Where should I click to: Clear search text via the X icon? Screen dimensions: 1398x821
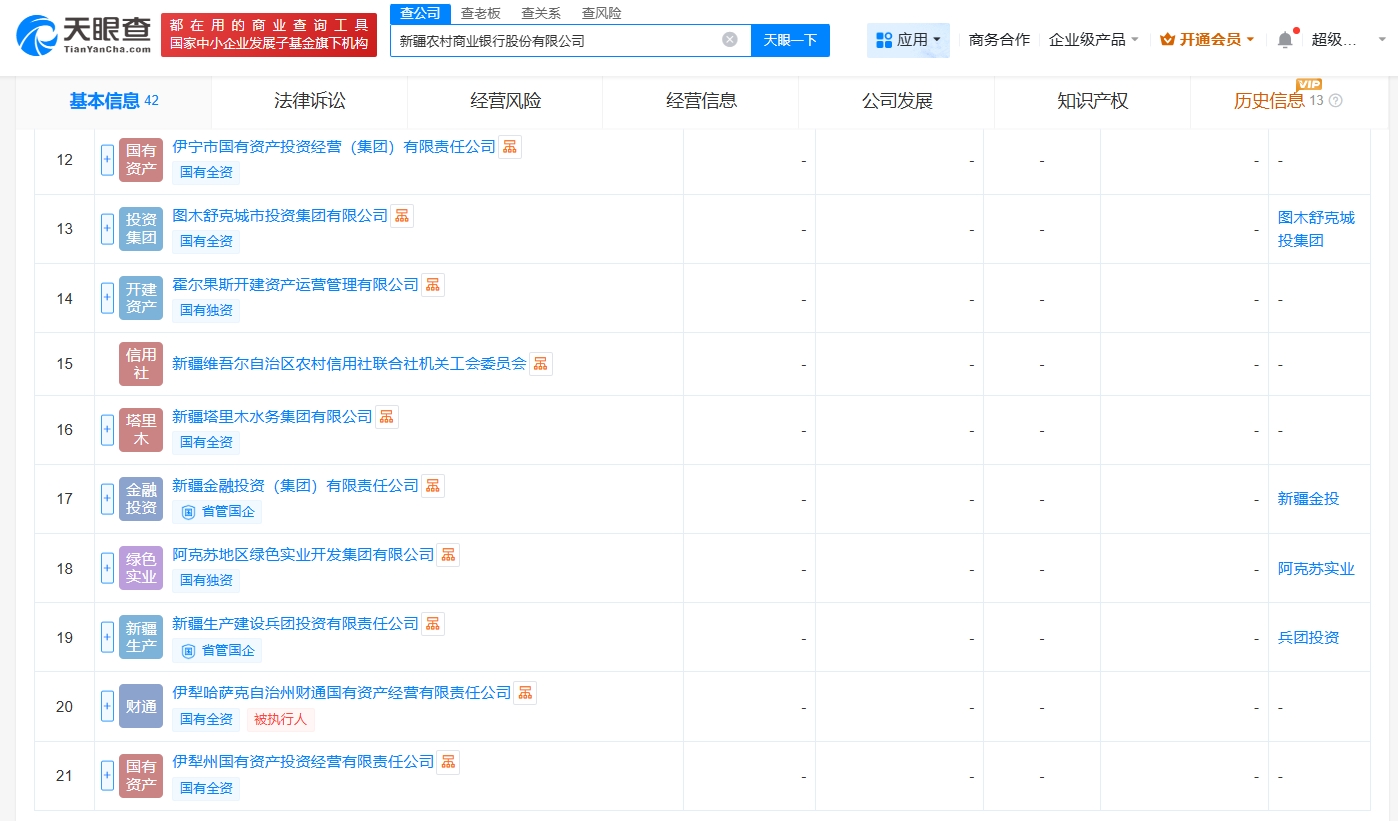pos(729,40)
